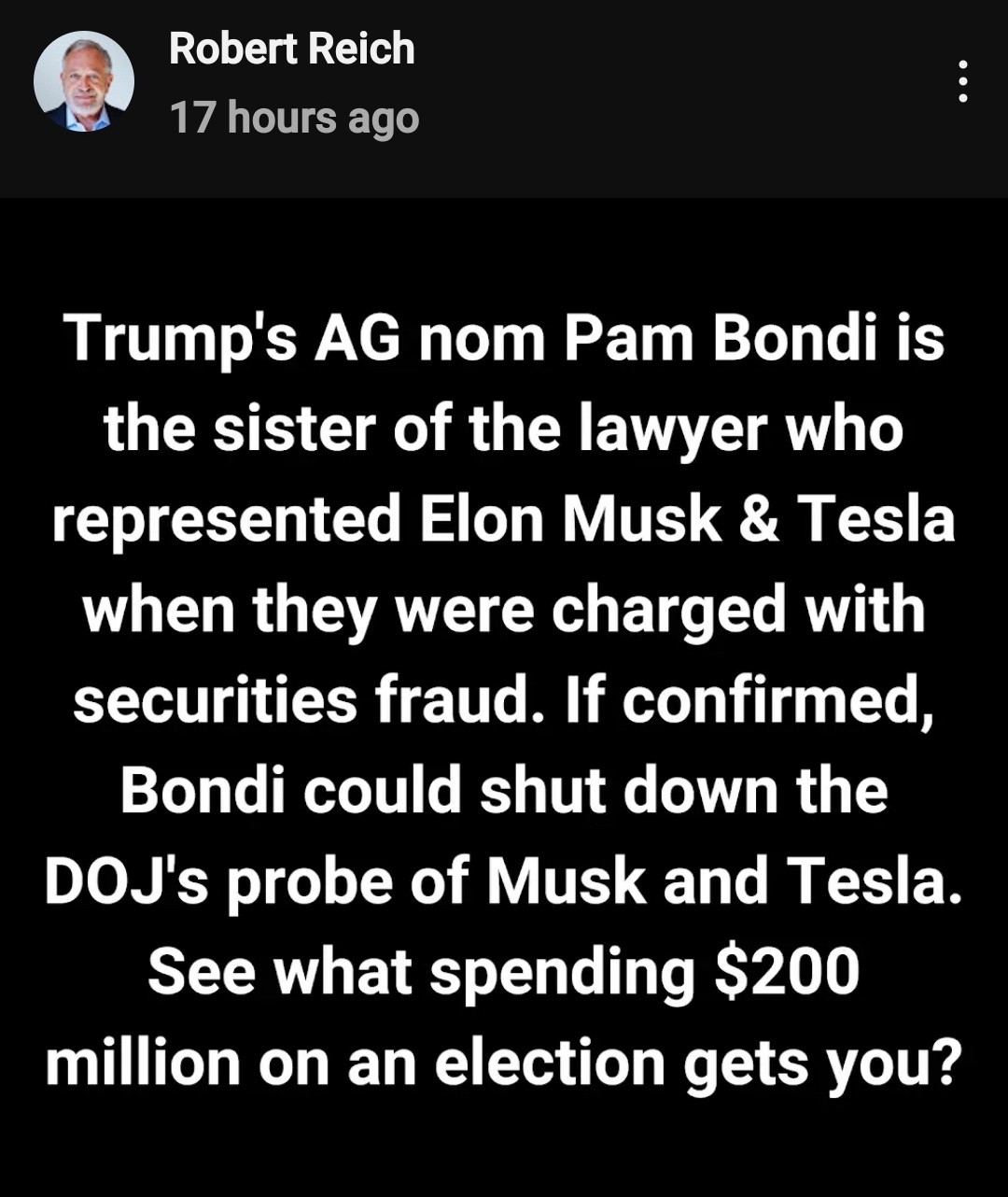This screenshot has height=1197, width=1008.
Task: Click the line starting "represented Elon Musk"
Action: [x=504, y=519]
